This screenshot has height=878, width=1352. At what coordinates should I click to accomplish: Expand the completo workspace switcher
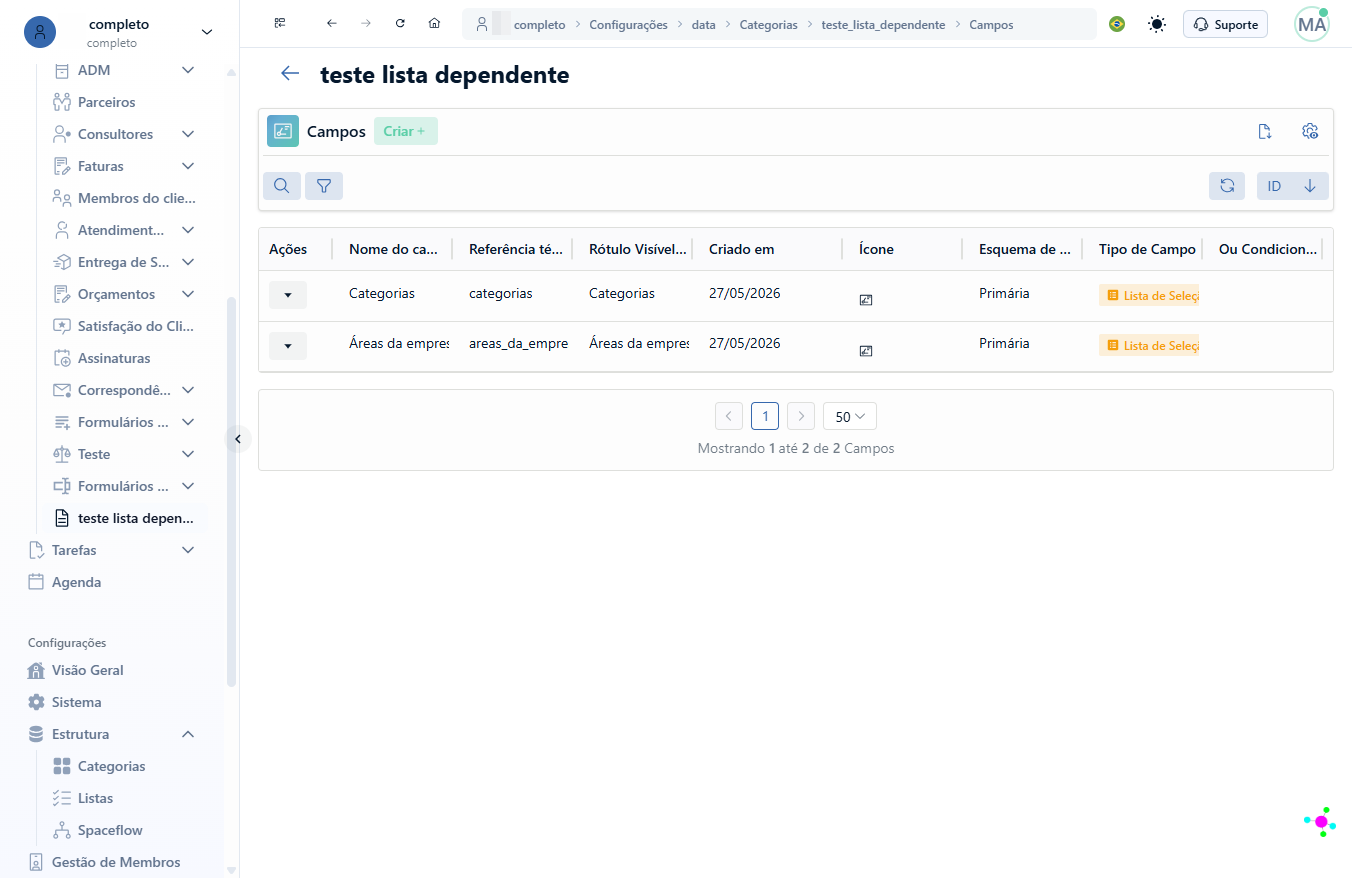[x=207, y=32]
